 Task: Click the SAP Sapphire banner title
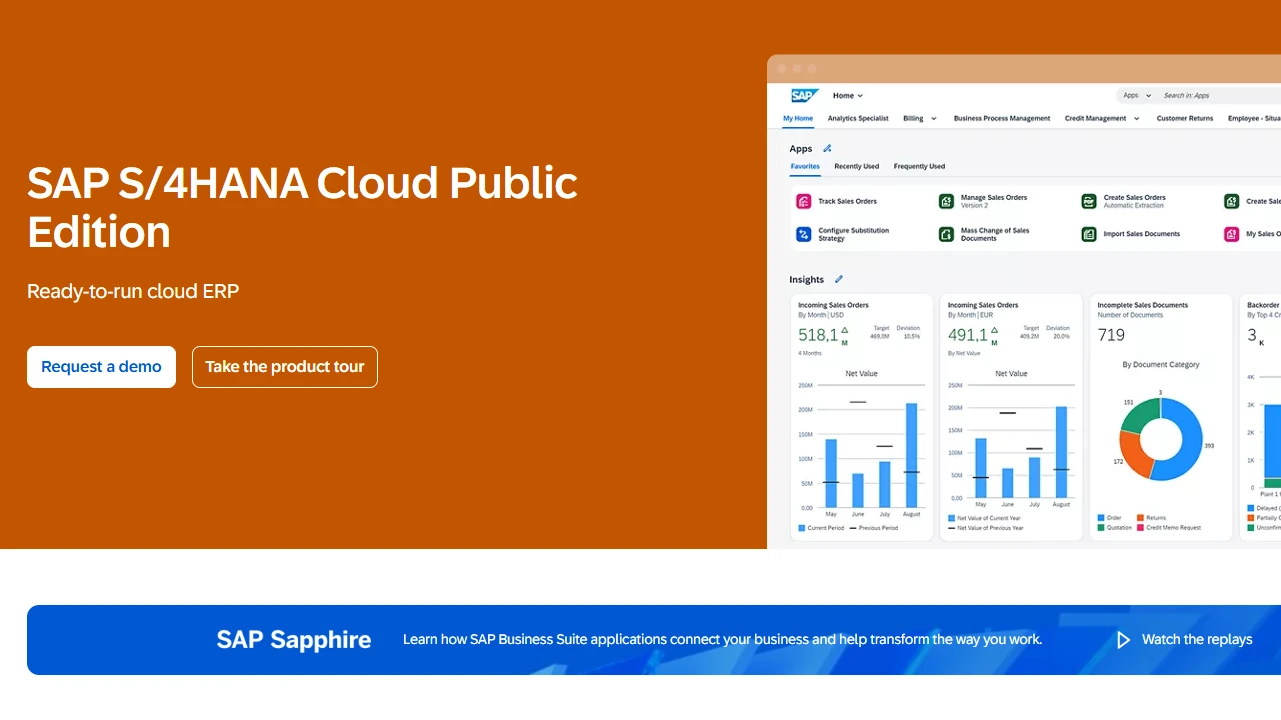coord(294,640)
